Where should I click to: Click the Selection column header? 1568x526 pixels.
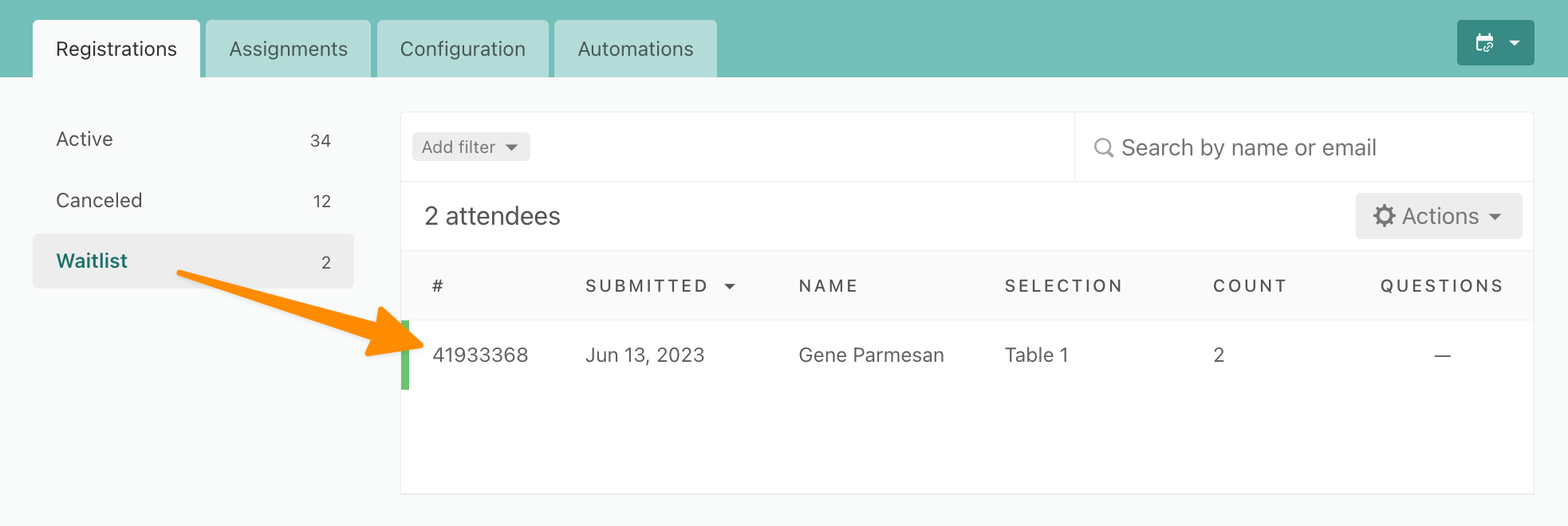pyautogui.click(x=1063, y=286)
